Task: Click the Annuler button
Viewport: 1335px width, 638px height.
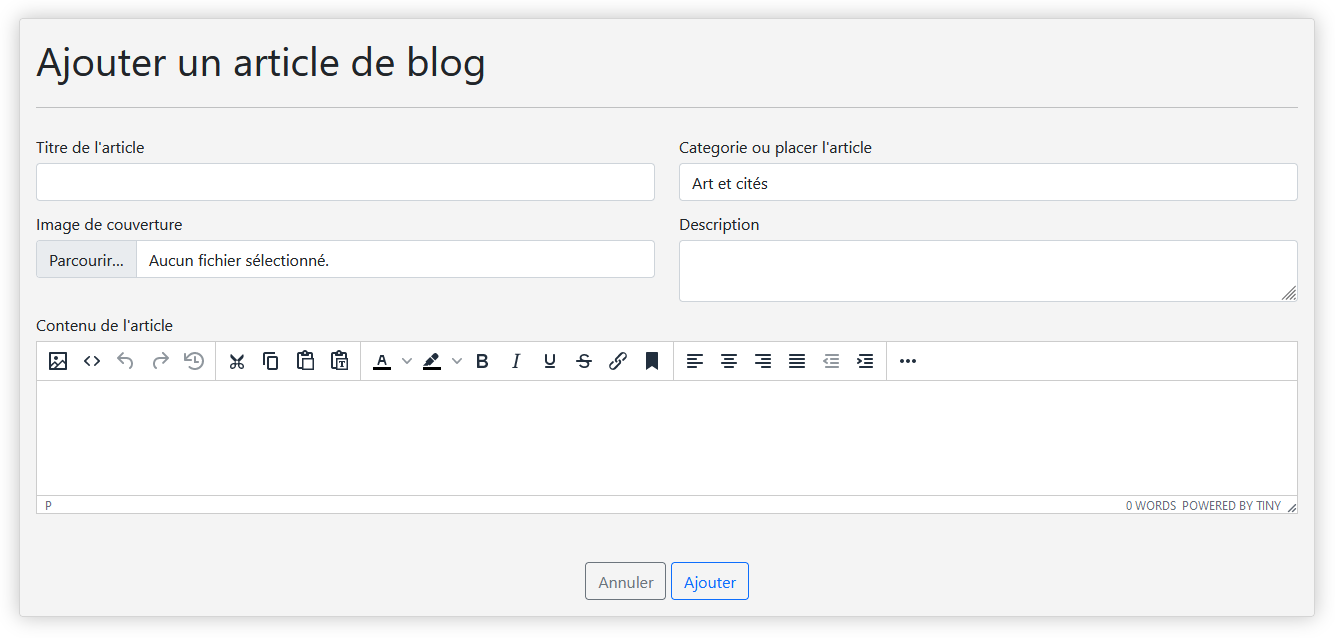Action: [x=625, y=582]
